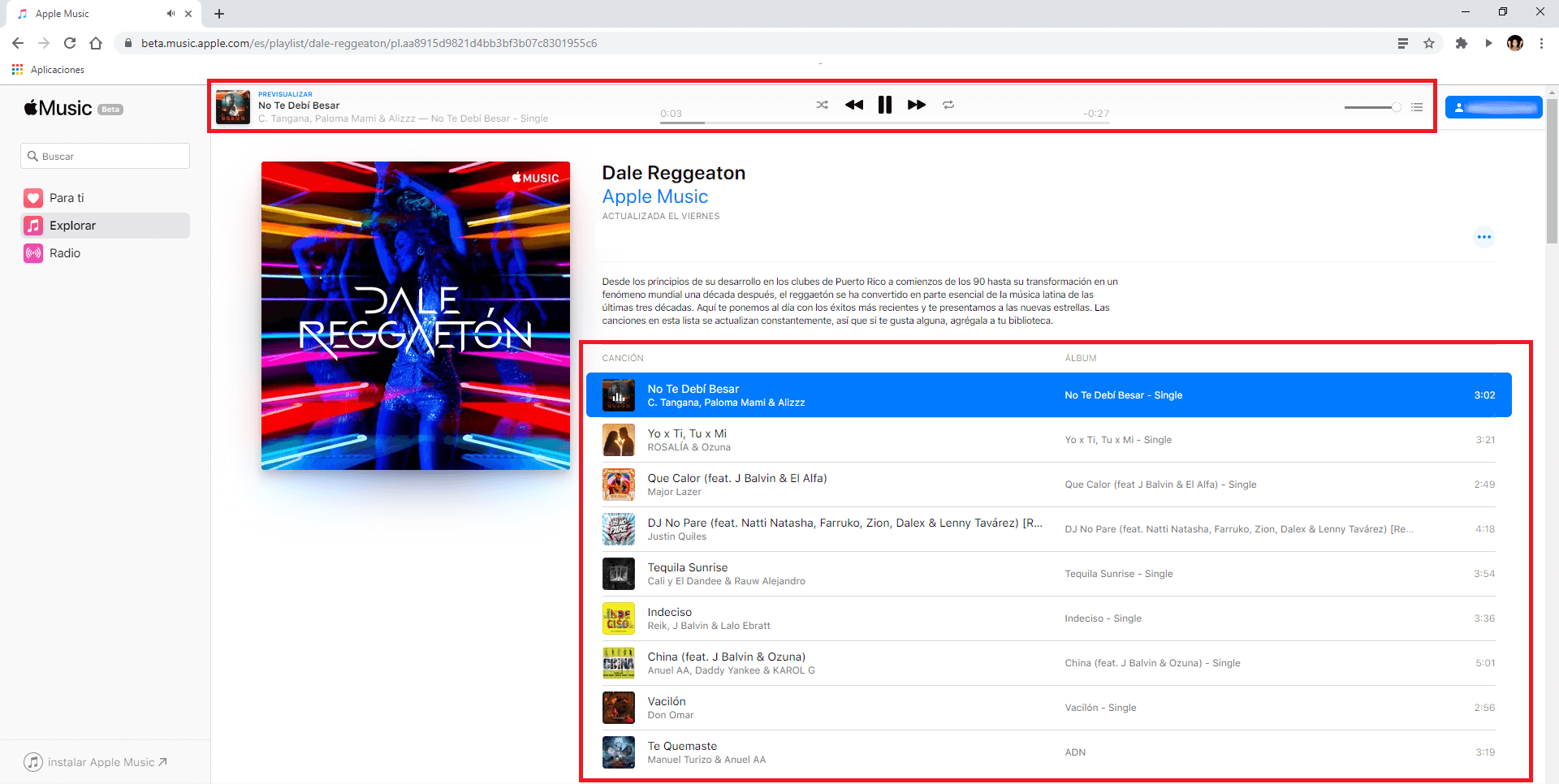The width and height of the screenshot is (1559, 784).
Task: Open the playlist more options menu
Action: pos(1484,237)
